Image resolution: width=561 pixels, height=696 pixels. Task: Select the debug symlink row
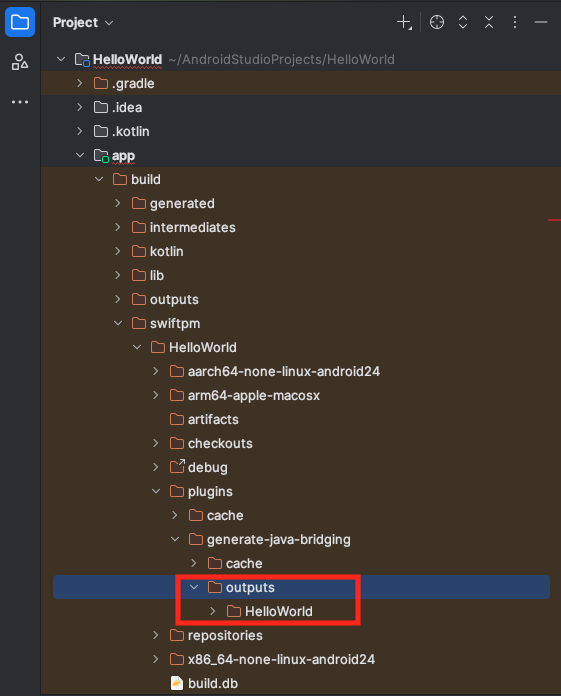tap(301, 467)
